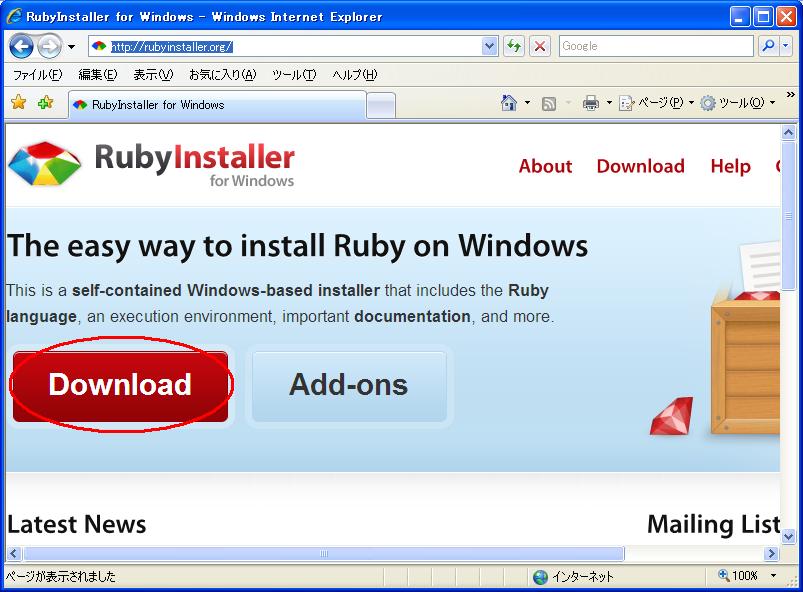Click the red Download button
The height and width of the screenshot is (592, 803).
(x=121, y=386)
